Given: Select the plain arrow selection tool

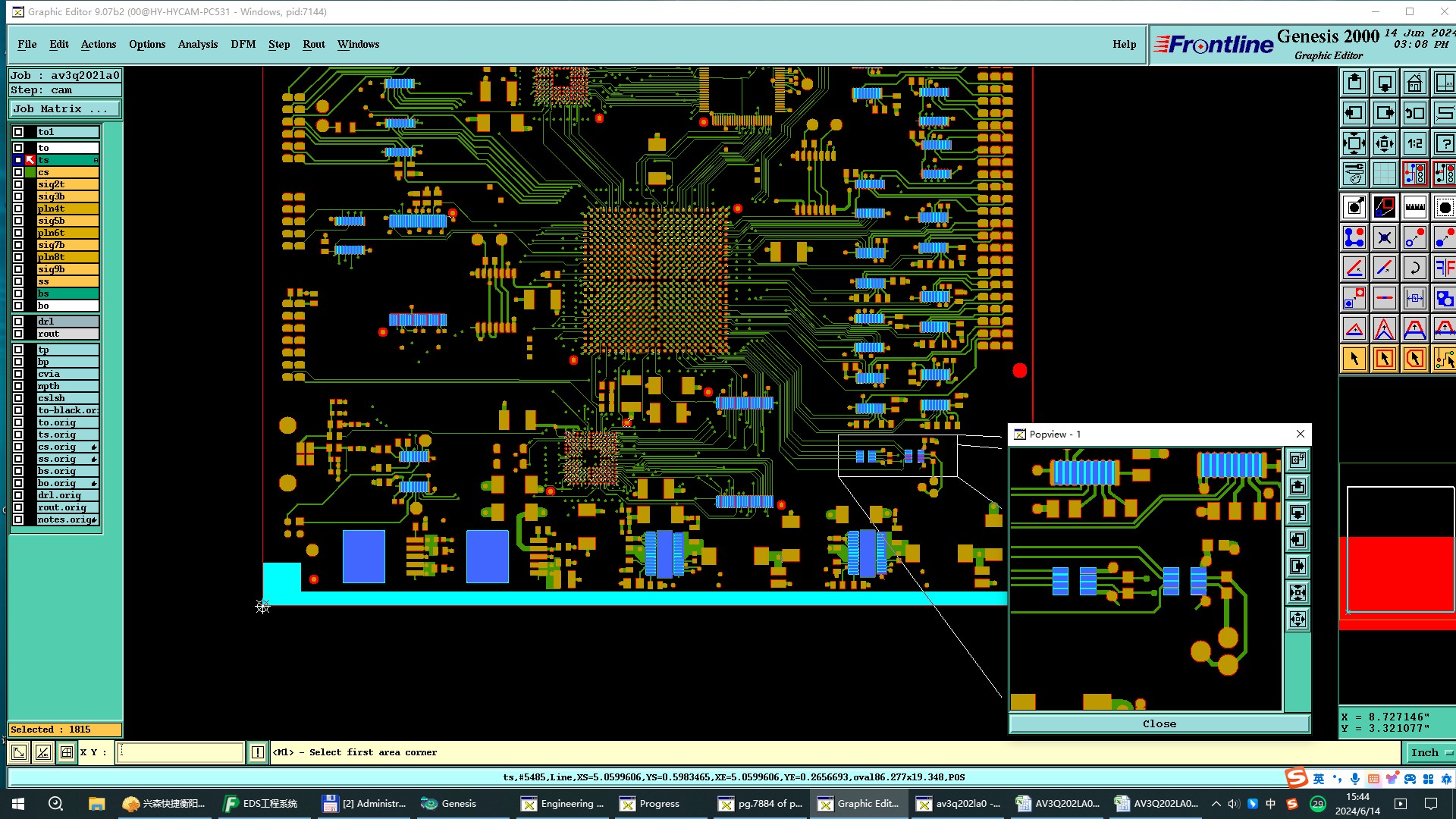Looking at the screenshot, I should 1354,359.
